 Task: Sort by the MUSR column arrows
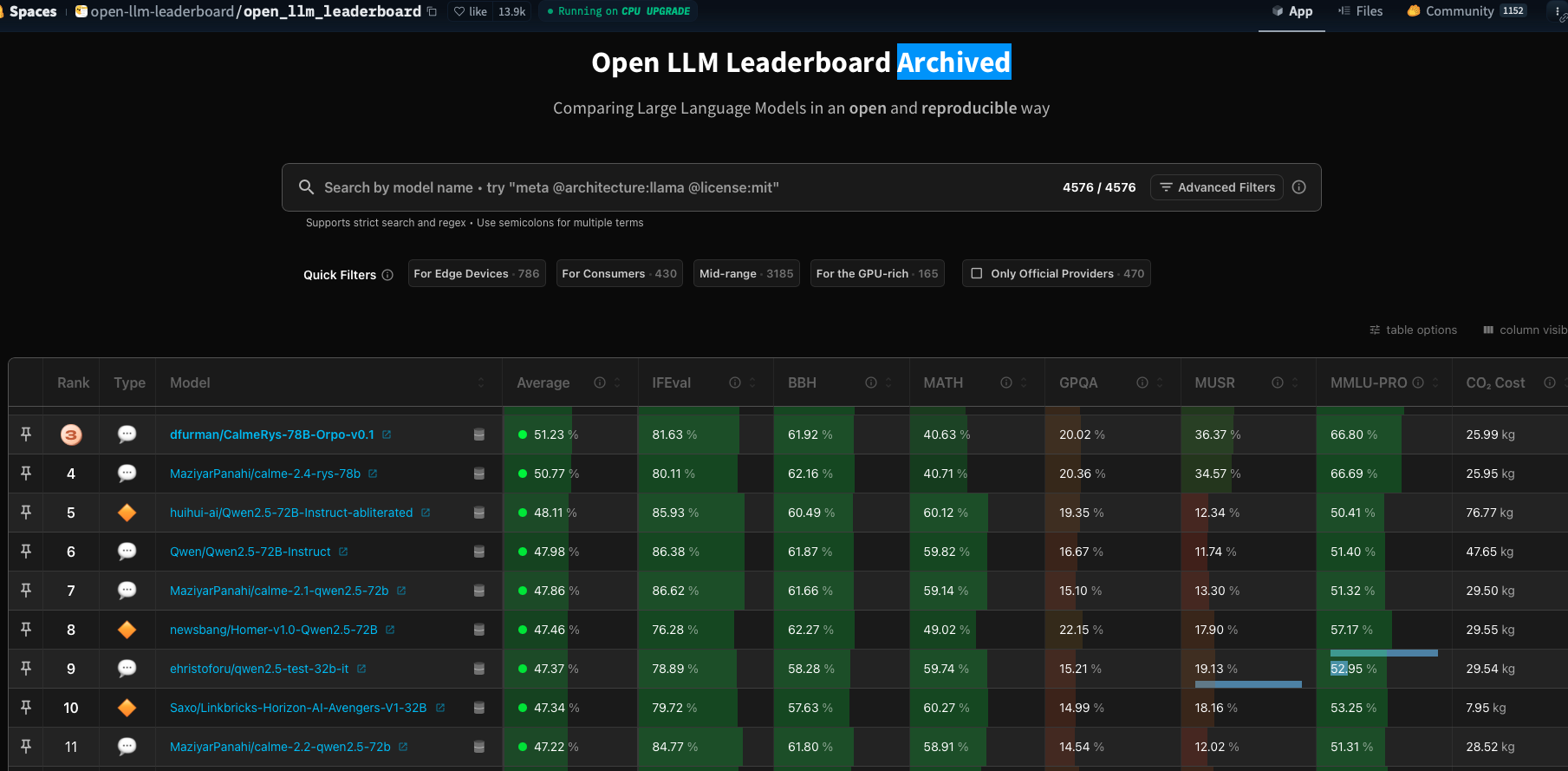pos(1295,382)
